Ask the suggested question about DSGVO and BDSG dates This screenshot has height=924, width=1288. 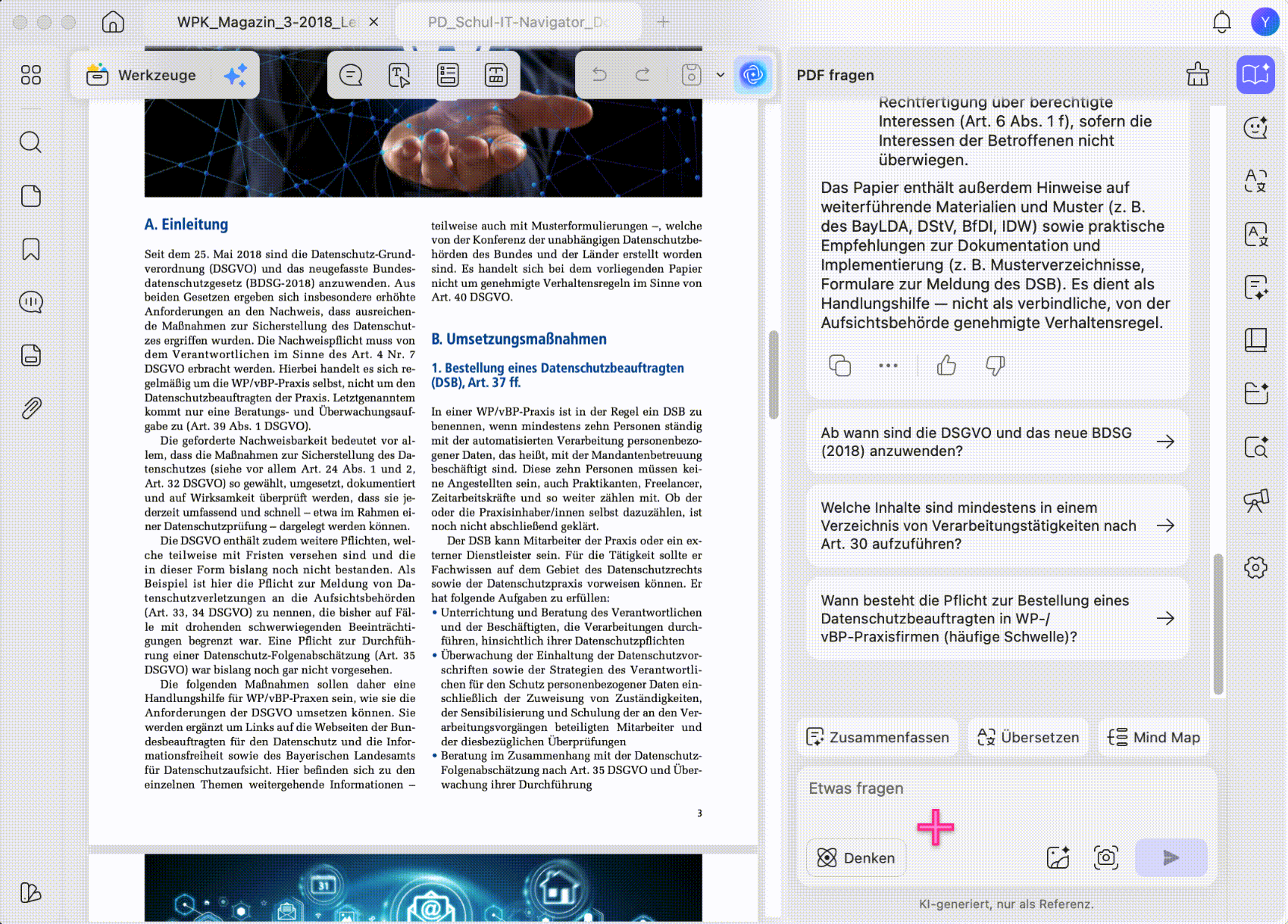point(997,442)
